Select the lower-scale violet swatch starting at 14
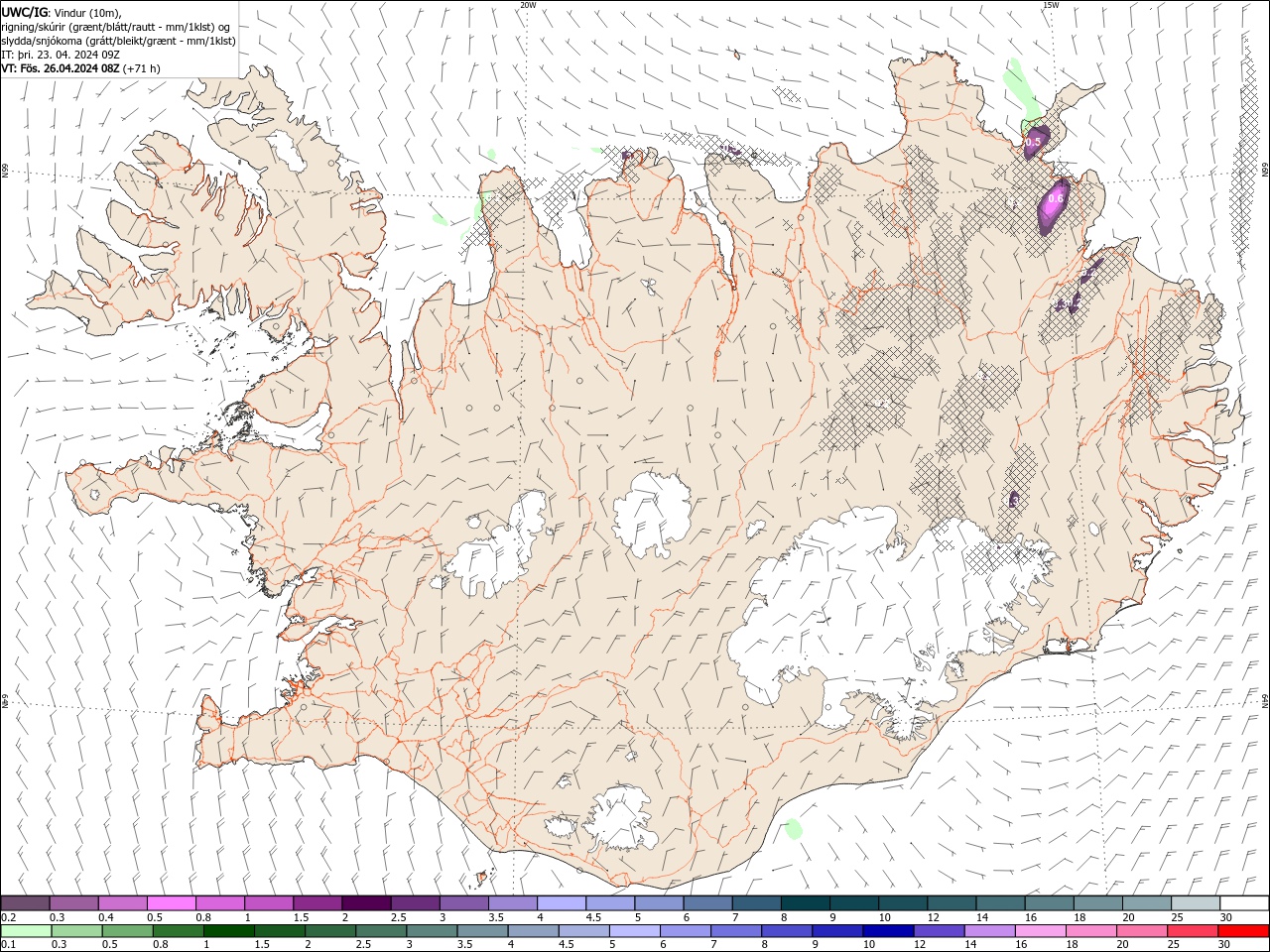Viewport: 1270px width, 952px height. [x=988, y=931]
